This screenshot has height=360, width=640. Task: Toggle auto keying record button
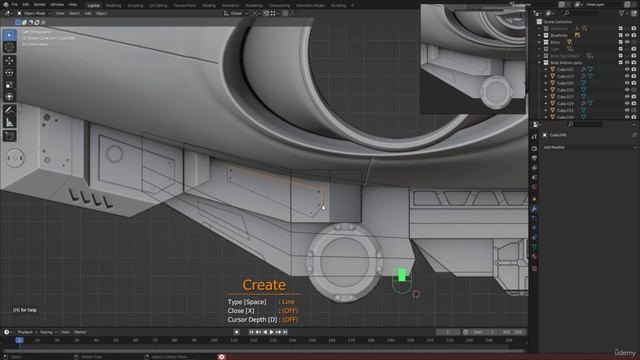236,332
